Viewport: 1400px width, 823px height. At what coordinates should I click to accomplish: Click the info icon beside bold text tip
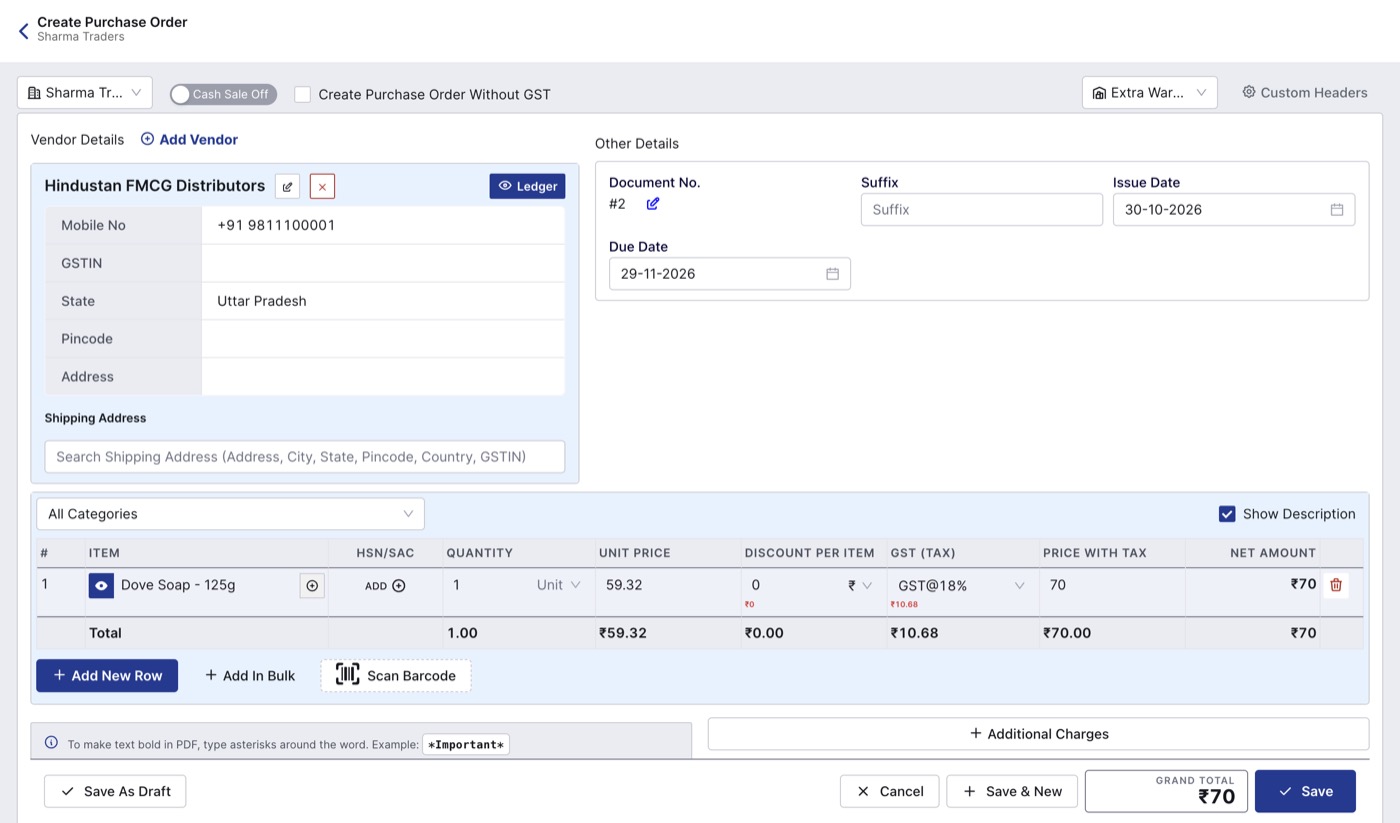52,743
